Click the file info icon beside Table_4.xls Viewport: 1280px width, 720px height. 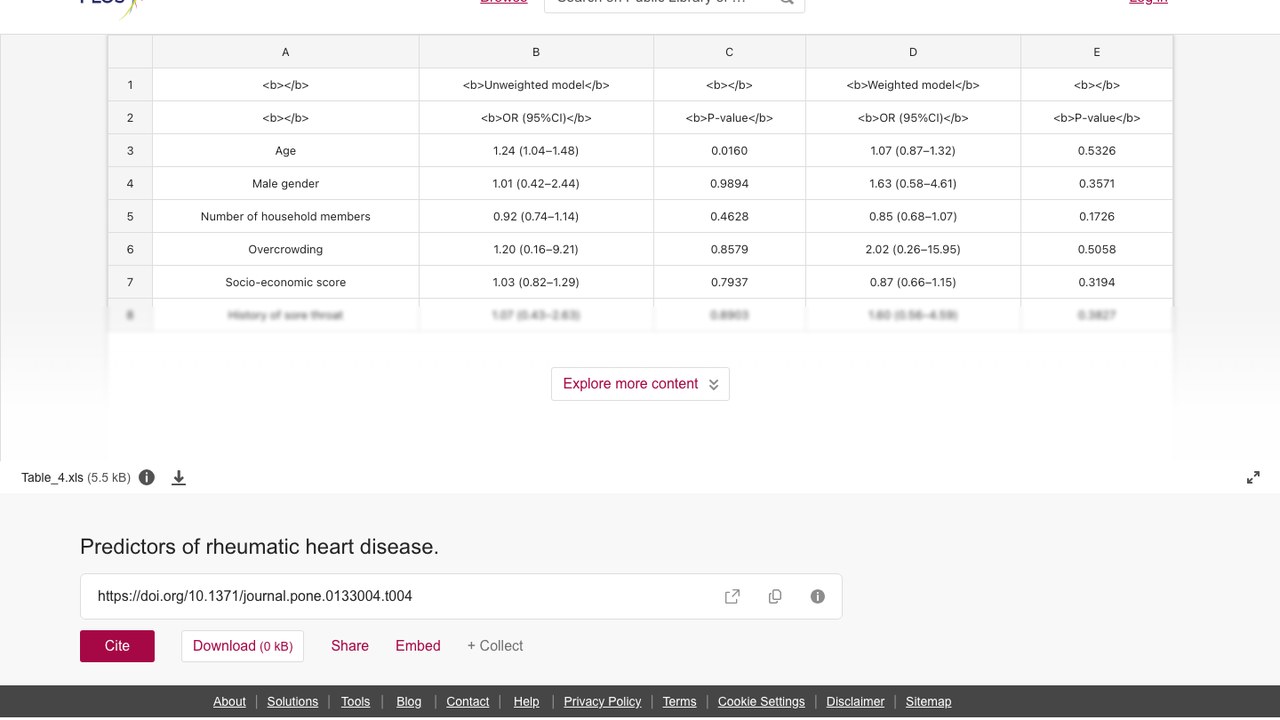[x=147, y=477]
